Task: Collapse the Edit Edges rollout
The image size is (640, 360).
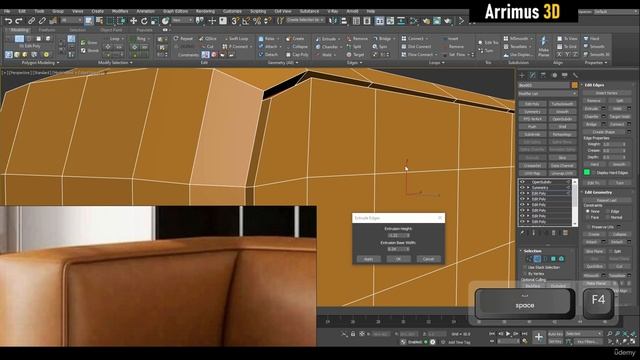Action: (x=594, y=85)
